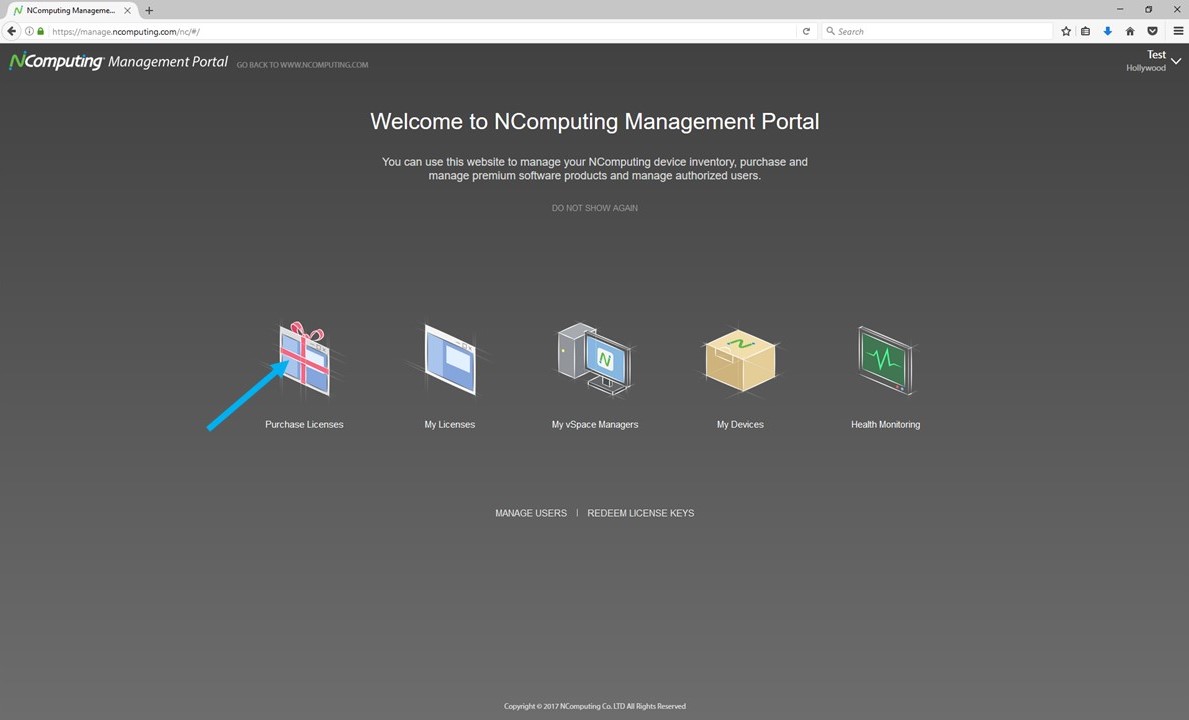This screenshot has height=720, width=1189.
Task: Open the My vSpace Managers computer icon
Action: tap(595, 359)
